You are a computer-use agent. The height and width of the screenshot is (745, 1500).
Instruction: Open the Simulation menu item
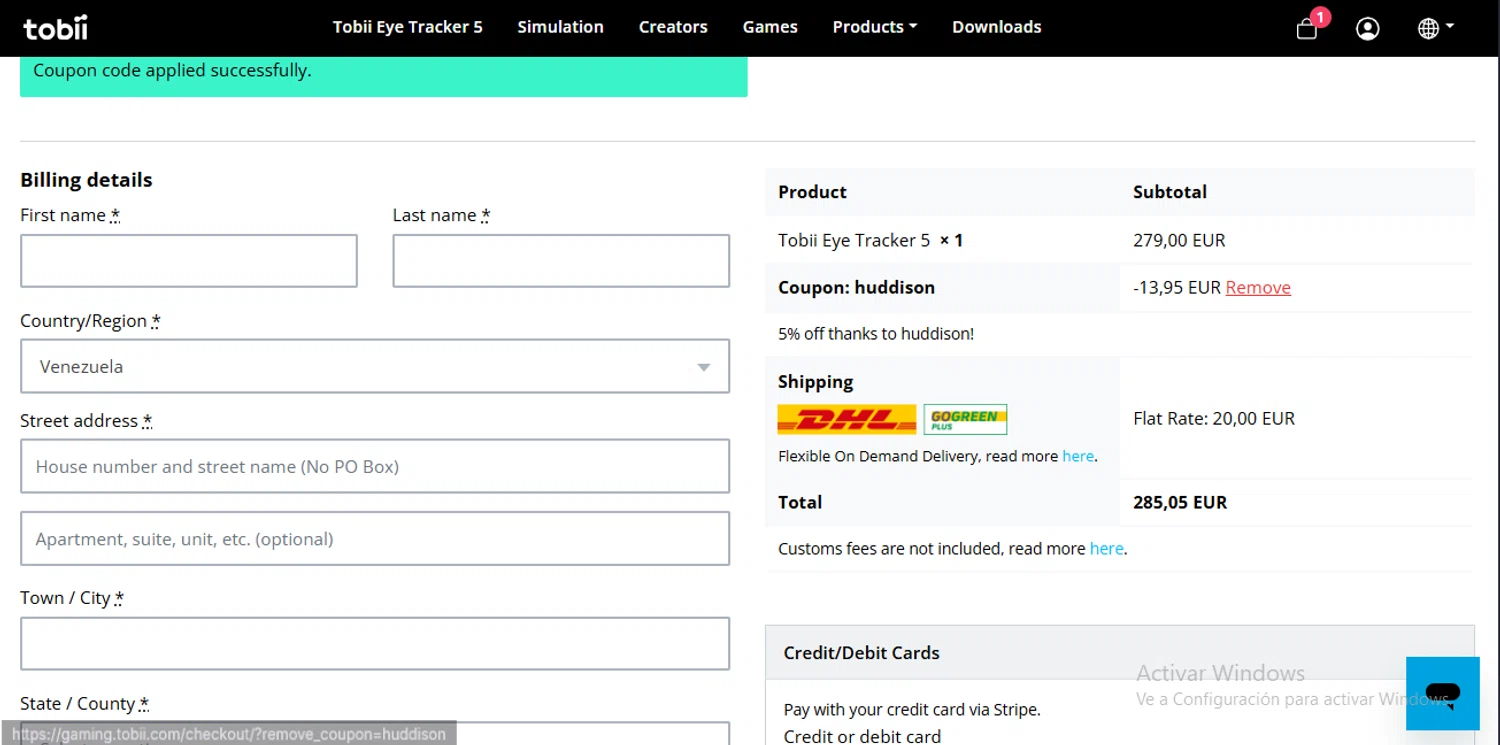pyautogui.click(x=560, y=27)
